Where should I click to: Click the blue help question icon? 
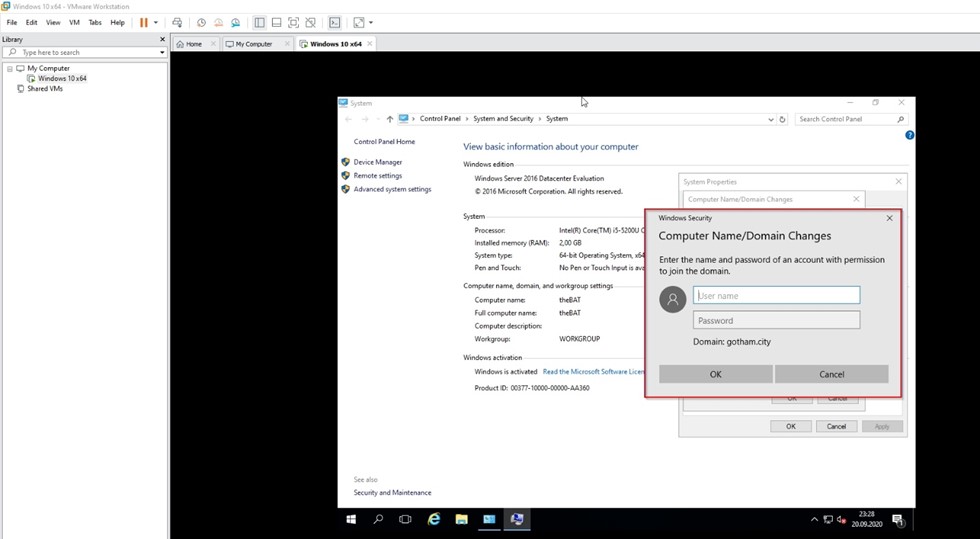(909, 135)
